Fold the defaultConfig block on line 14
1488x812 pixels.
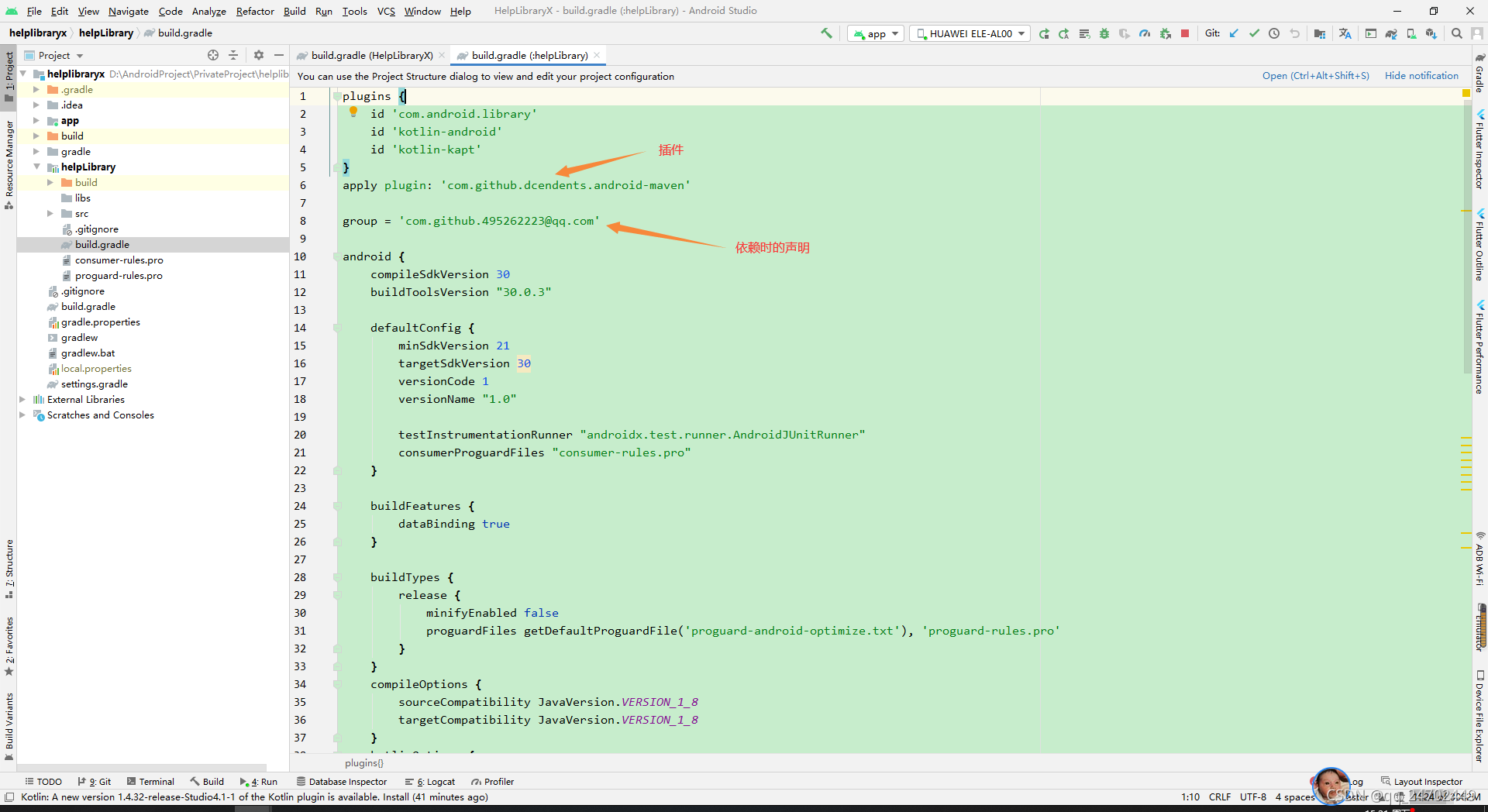pyautogui.click(x=336, y=328)
